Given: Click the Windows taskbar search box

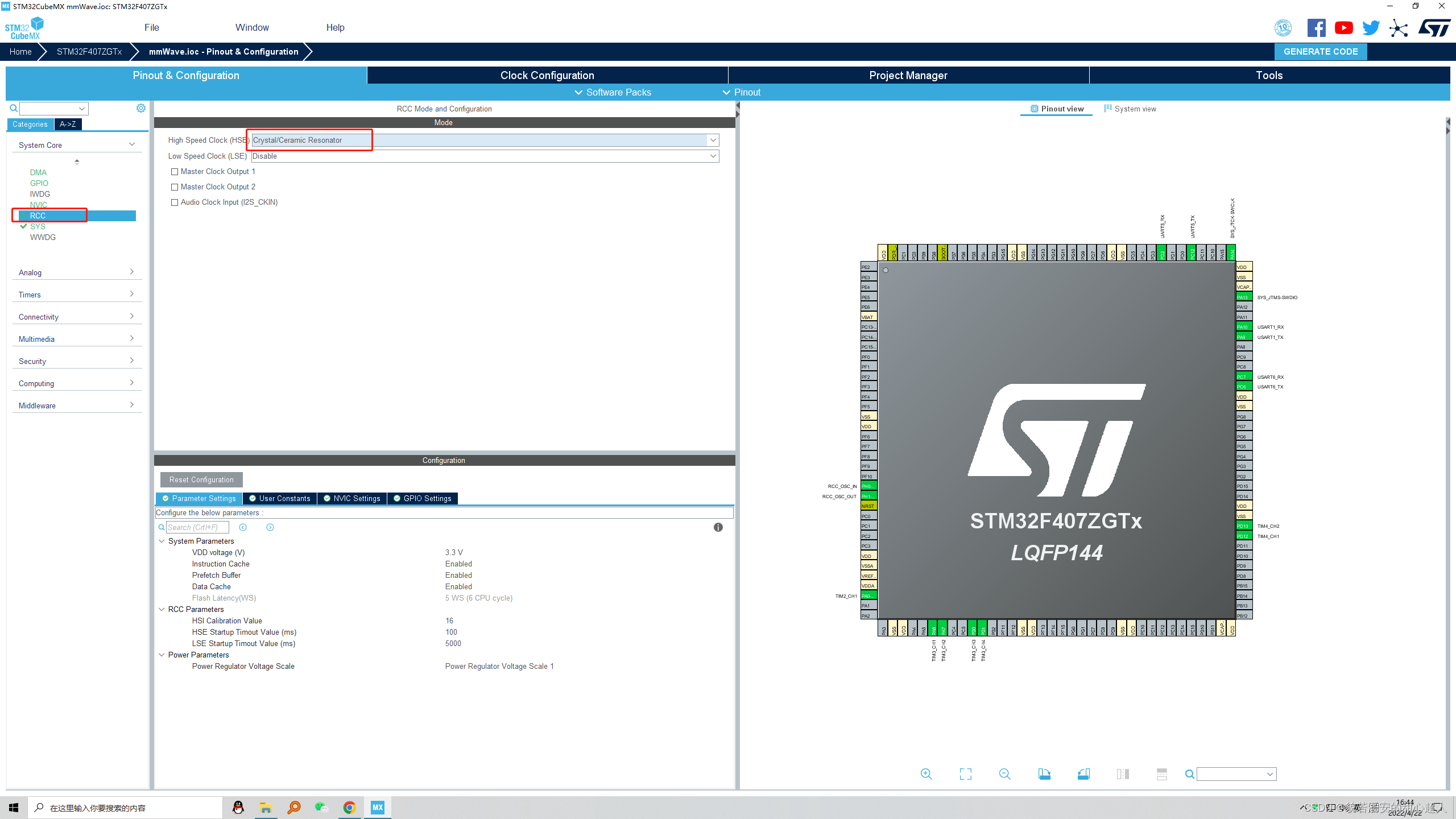Looking at the screenshot, I should pyautogui.click(x=125, y=808).
